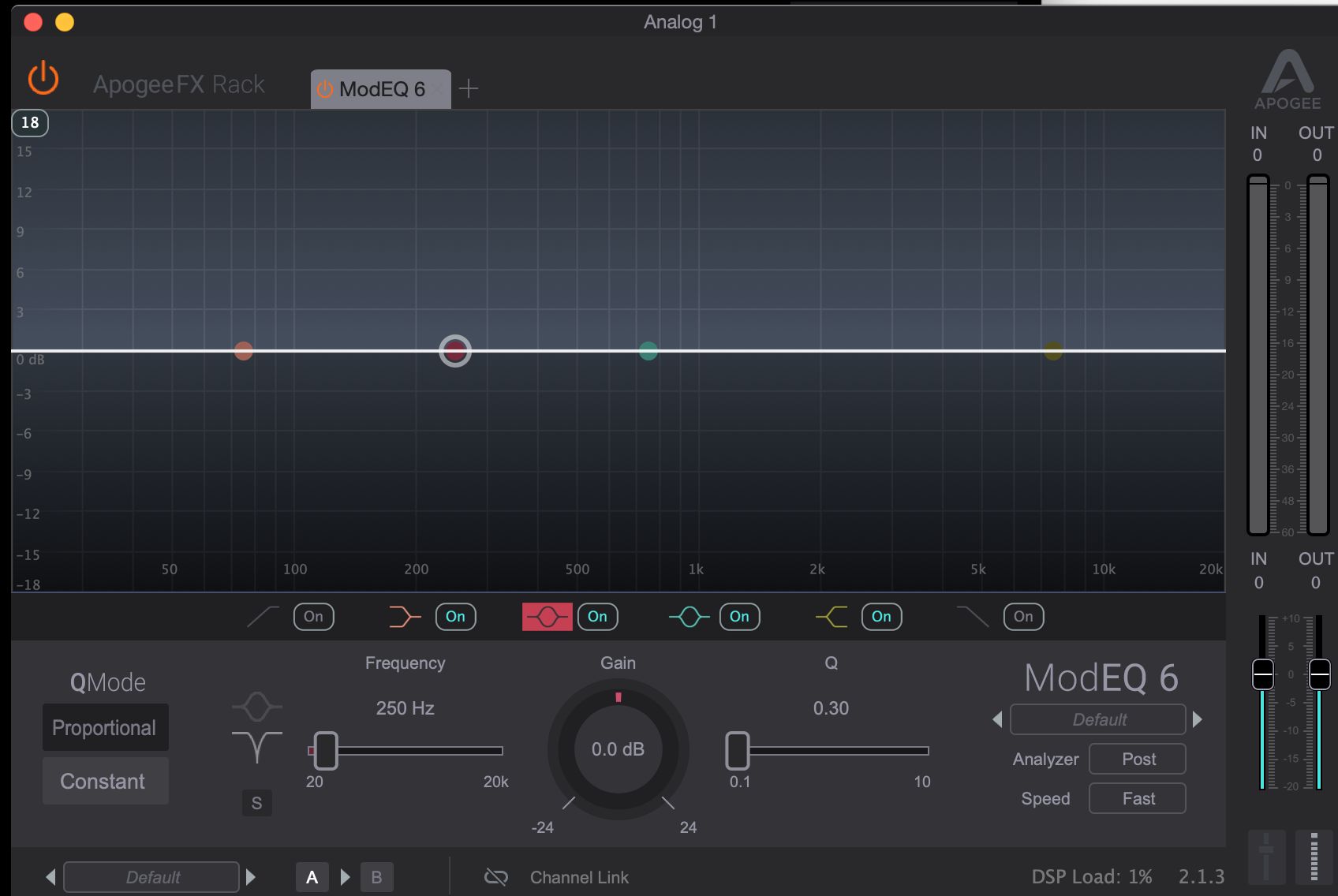Choose the notch filter shape icon
The image size is (1338, 896).
coord(257,747)
